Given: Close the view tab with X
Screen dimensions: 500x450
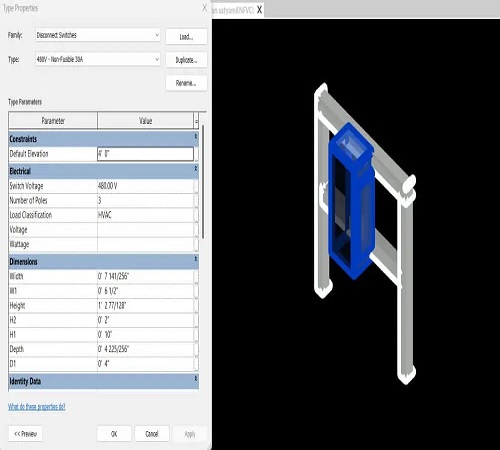Looking at the screenshot, I should (259, 10).
